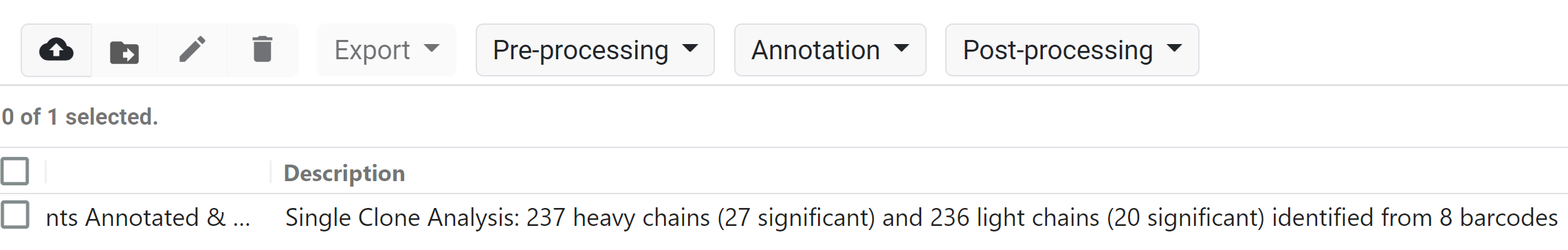
Task: Expand the Annotation dropdown
Action: point(830,50)
